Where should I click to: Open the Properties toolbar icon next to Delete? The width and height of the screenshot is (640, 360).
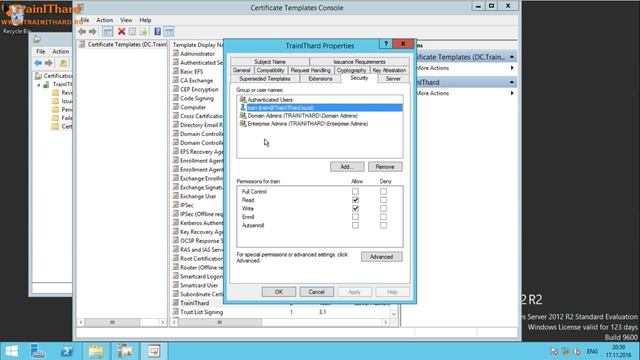point(132,31)
